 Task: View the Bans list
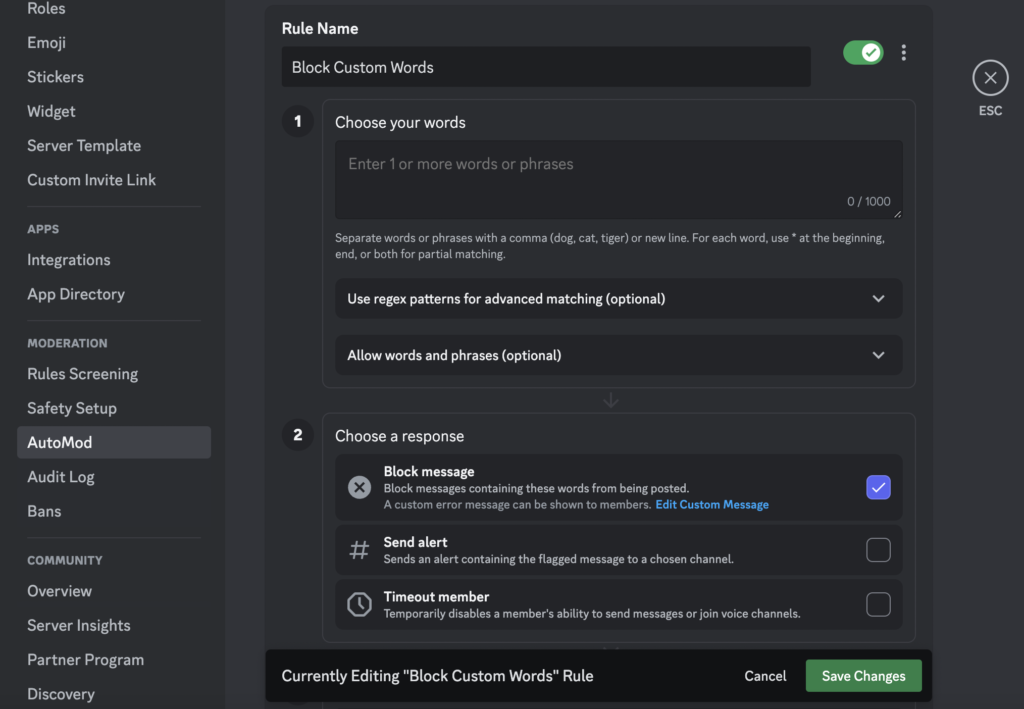(x=44, y=511)
